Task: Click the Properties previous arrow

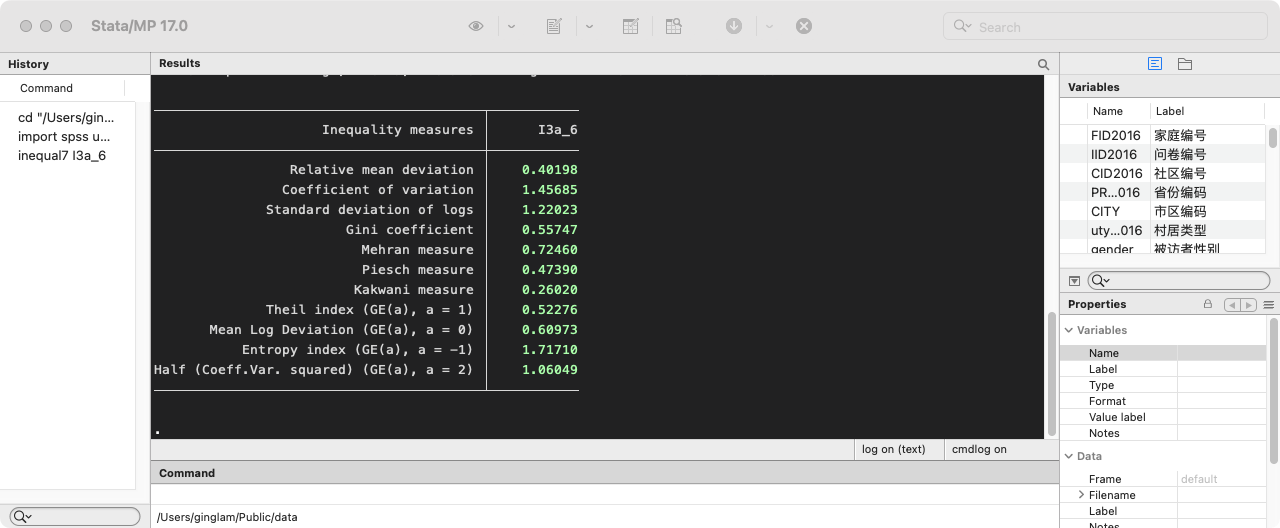Action: (x=1232, y=304)
